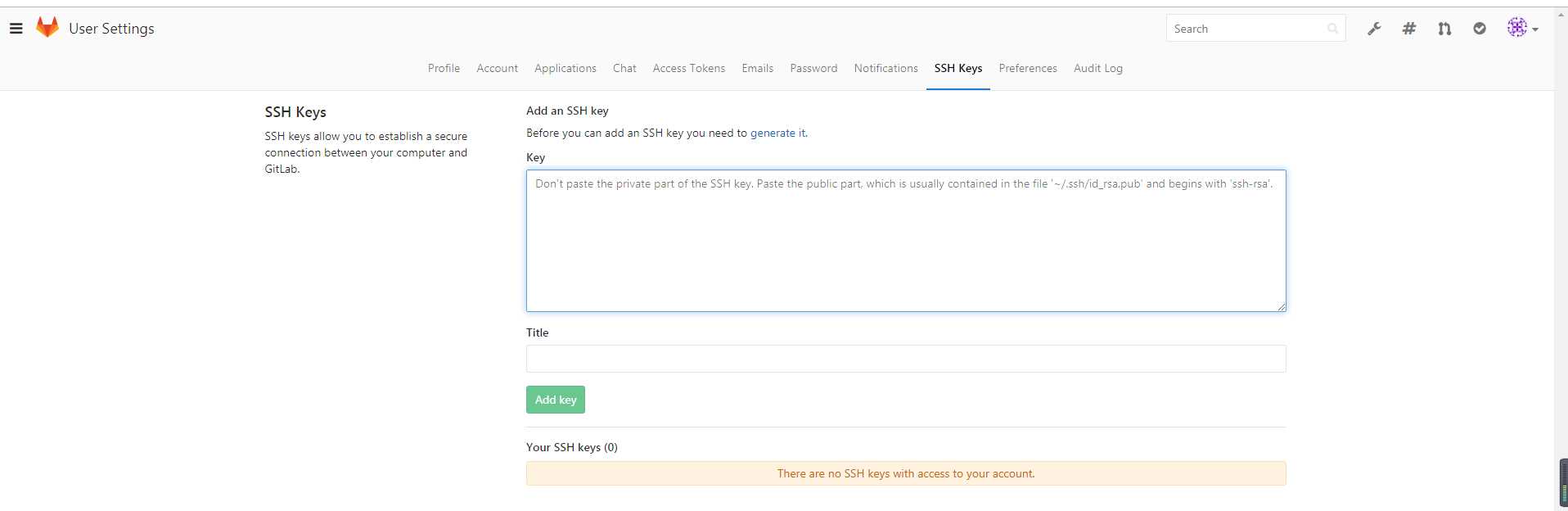Click the GitLab fox logo
The height and width of the screenshot is (511, 1568).
point(47,28)
